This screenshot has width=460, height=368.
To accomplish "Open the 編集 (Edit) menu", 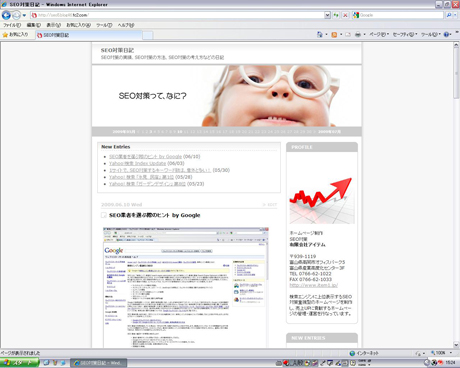I will (x=33, y=25).
